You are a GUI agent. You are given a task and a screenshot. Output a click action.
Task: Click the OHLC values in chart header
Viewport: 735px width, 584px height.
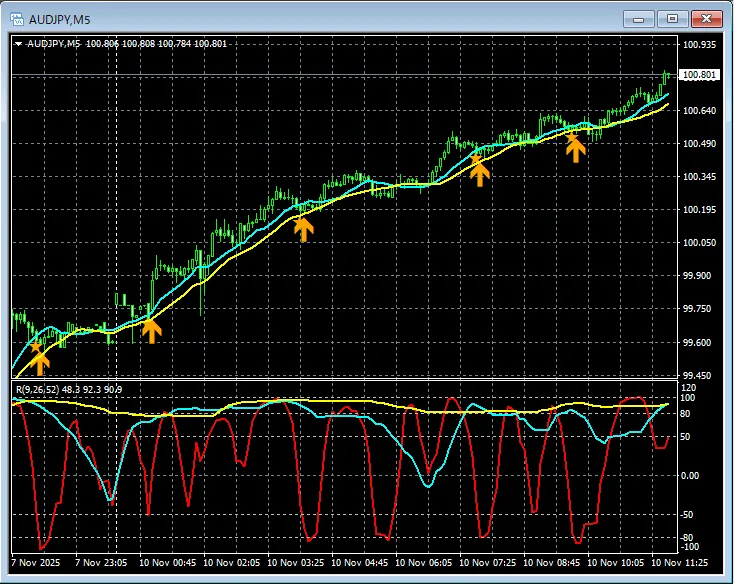156,44
